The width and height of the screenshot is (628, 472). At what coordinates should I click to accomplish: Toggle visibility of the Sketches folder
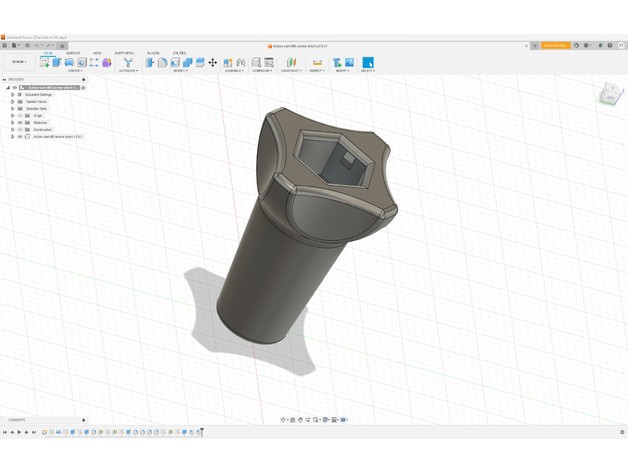[x=20, y=123]
